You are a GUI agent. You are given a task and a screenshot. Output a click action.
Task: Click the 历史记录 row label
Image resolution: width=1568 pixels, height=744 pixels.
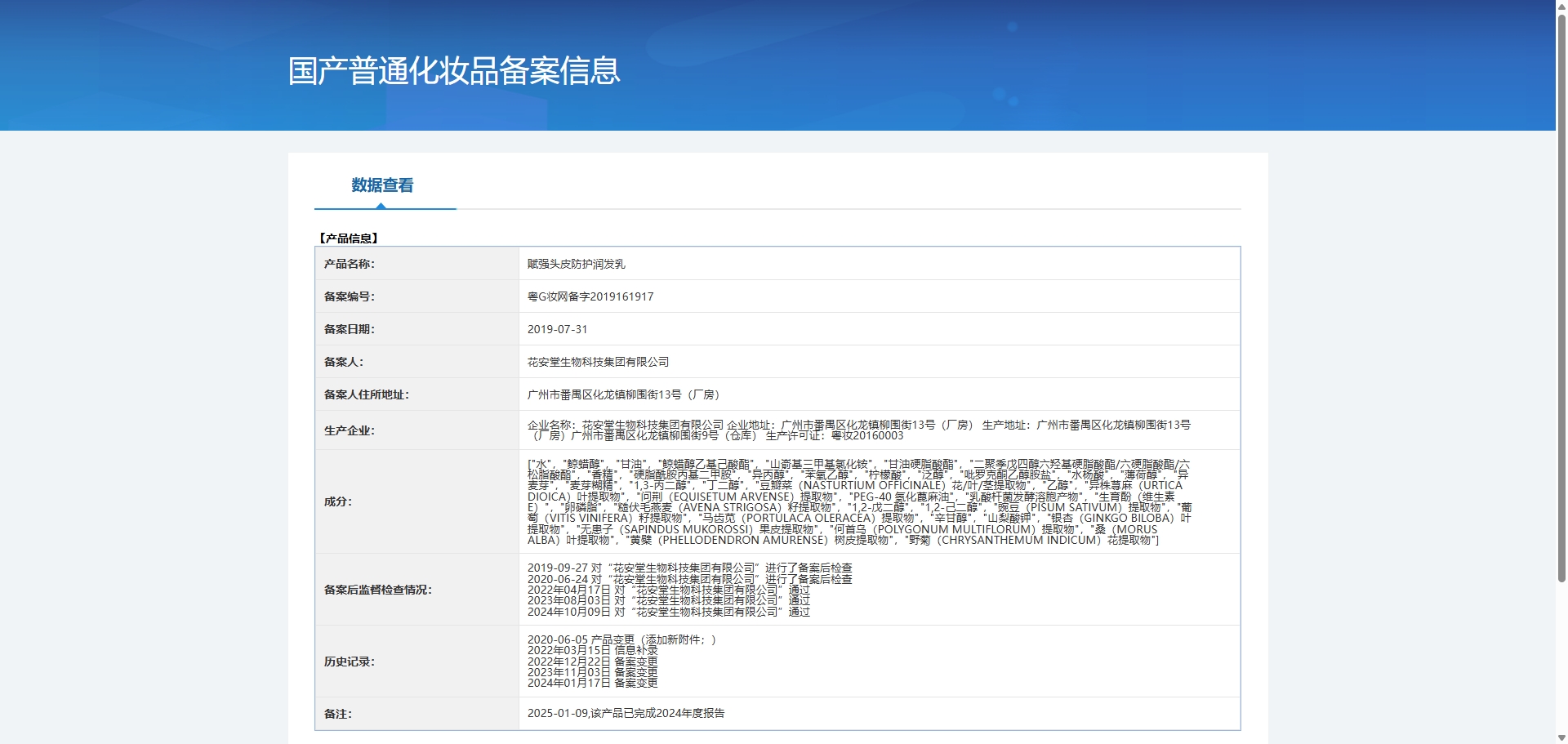click(x=350, y=662)
